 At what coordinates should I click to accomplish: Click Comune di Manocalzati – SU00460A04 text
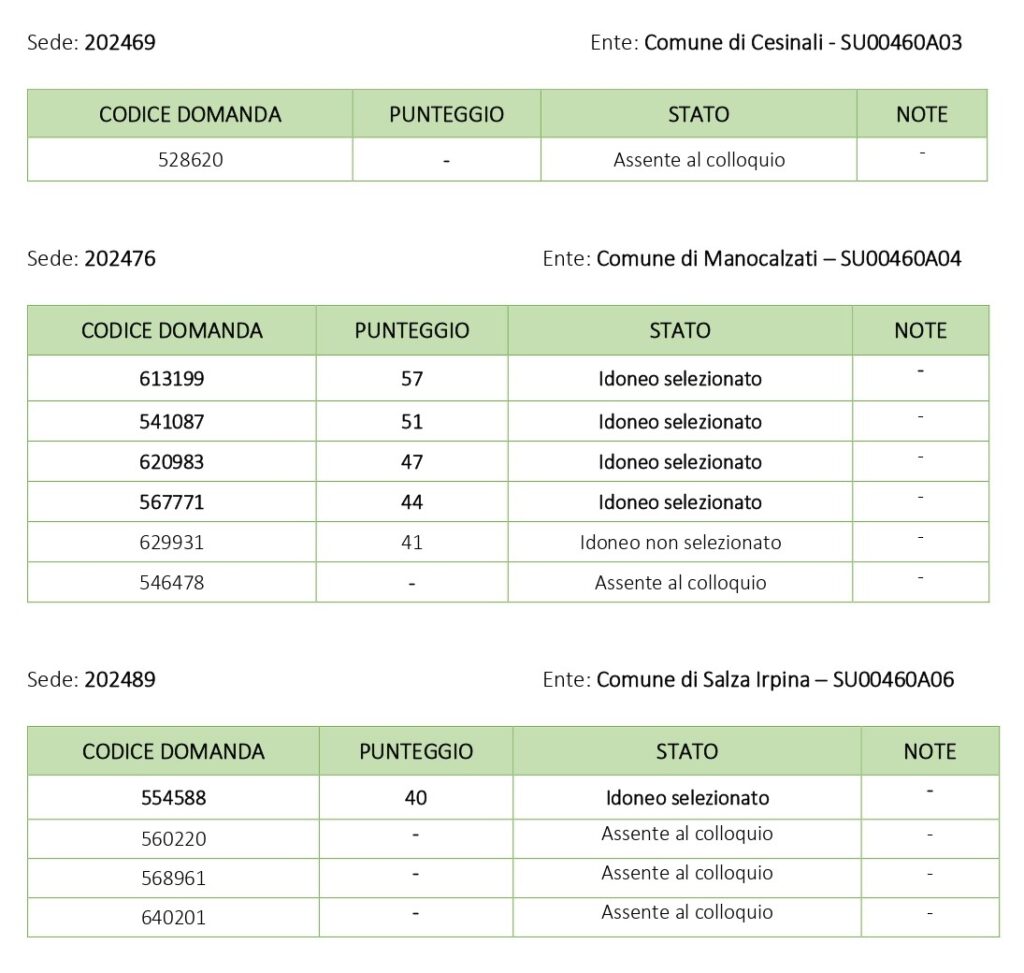point(778,259)
